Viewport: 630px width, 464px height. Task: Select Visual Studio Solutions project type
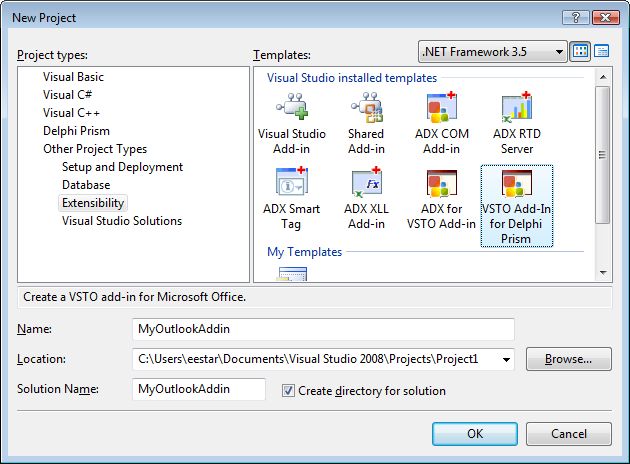pyautogui.click(x=122, y=221)
